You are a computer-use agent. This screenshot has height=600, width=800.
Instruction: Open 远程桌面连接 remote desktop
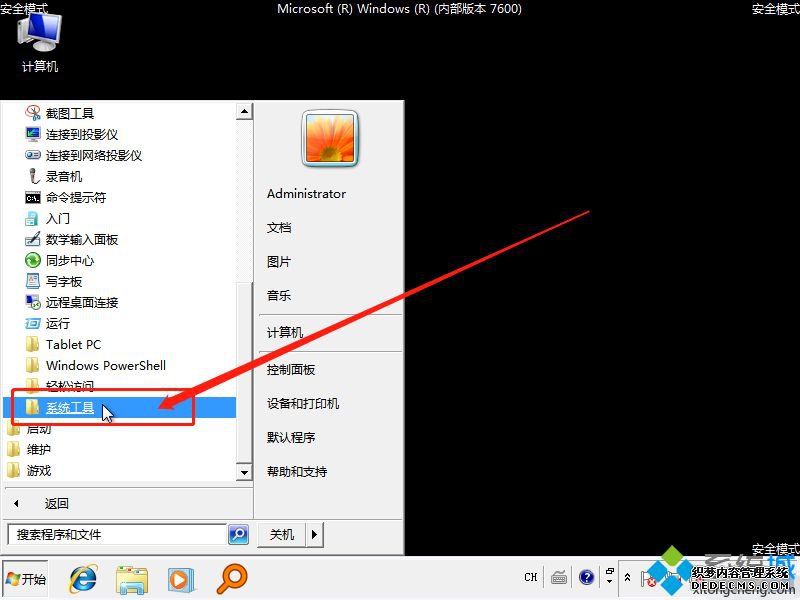point(81,302)
